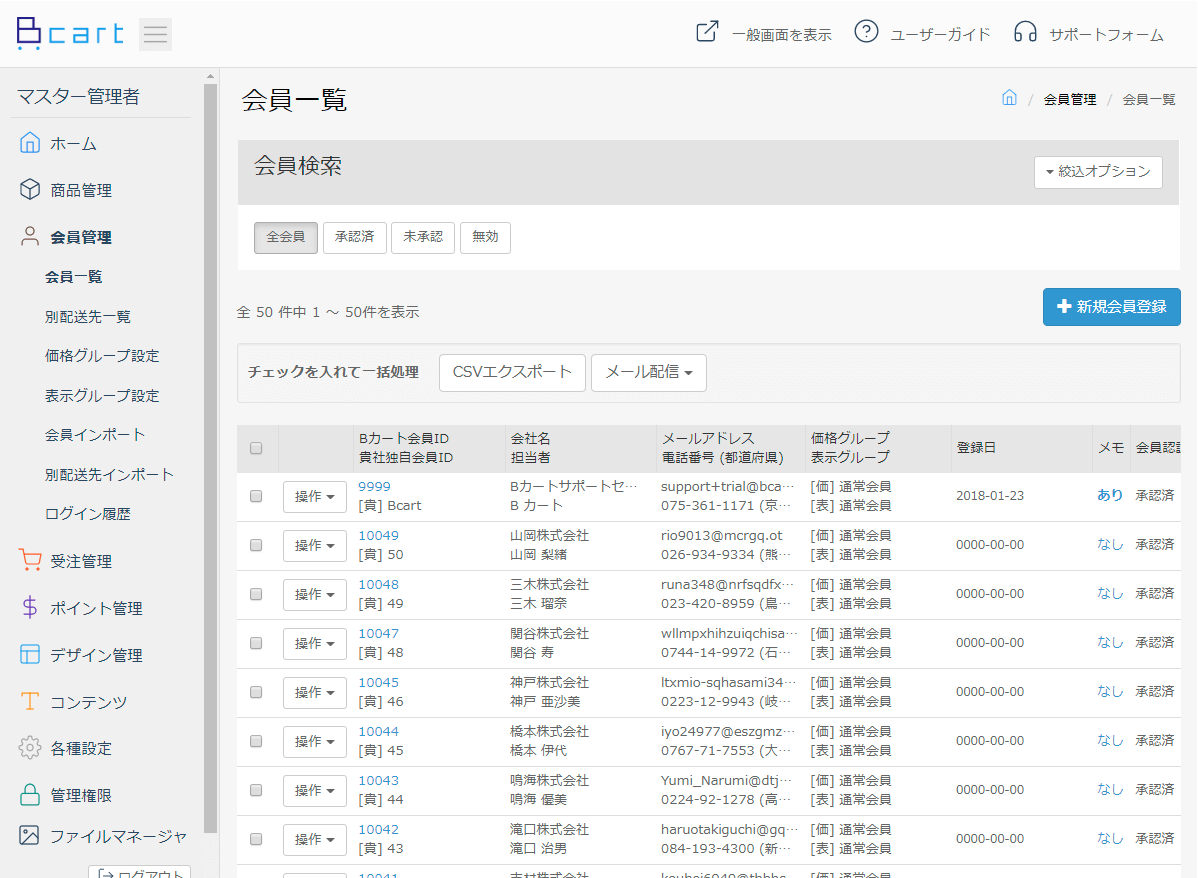Click the home icon in breadcrumb
The image size is (1198, 878).
click(x=1009, y=98)
